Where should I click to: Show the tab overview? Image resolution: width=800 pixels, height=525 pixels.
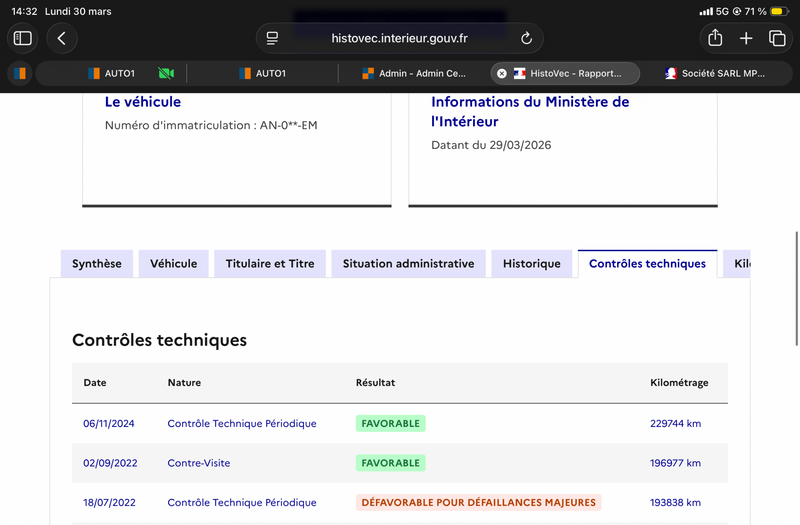(x=777, y=38)
